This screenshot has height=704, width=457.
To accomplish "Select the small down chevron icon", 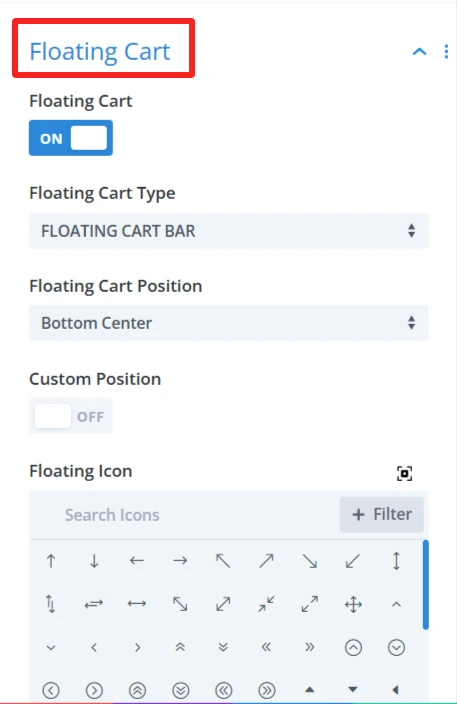I will [51, 647].
